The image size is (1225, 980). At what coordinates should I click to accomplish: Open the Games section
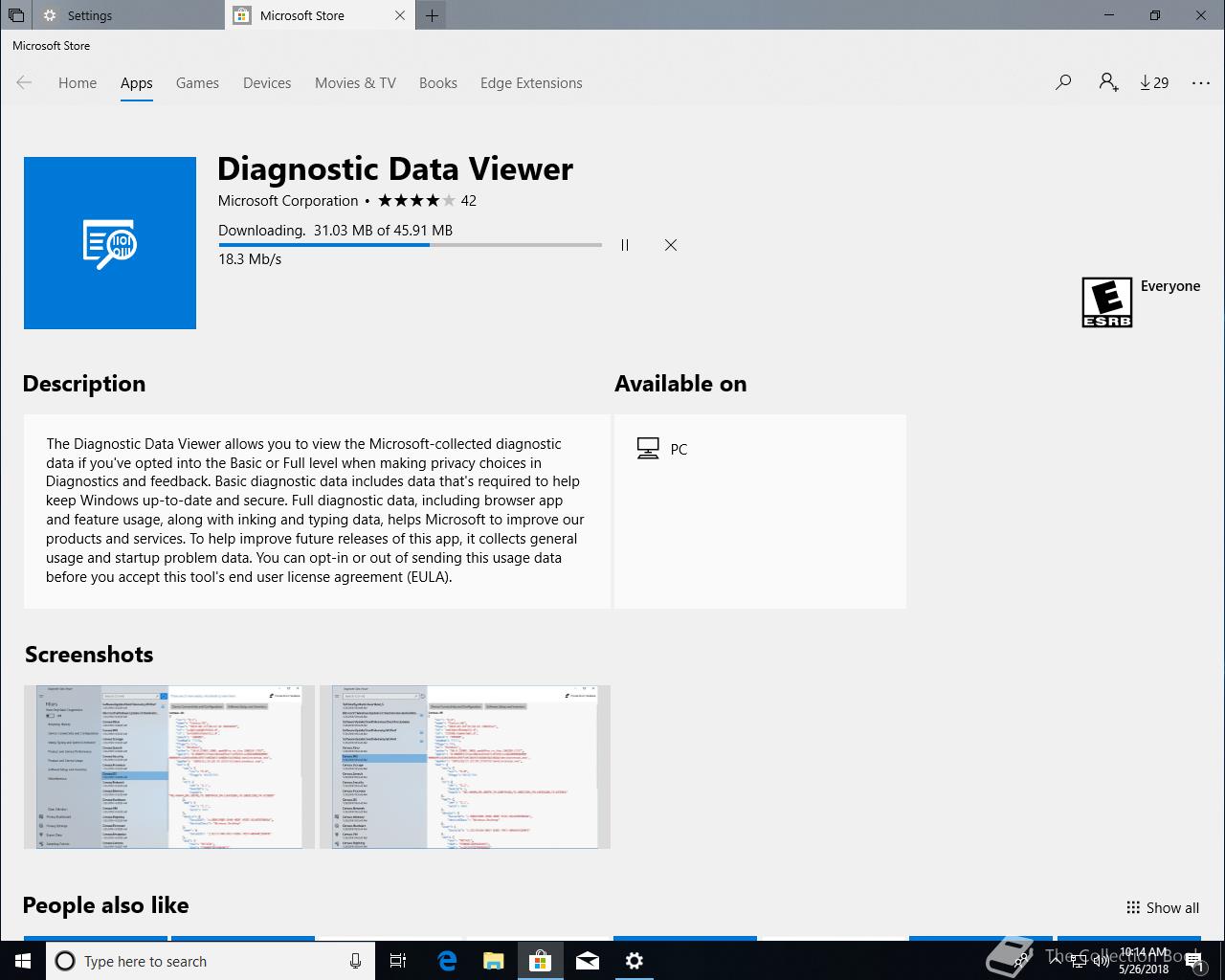[197, 83]
